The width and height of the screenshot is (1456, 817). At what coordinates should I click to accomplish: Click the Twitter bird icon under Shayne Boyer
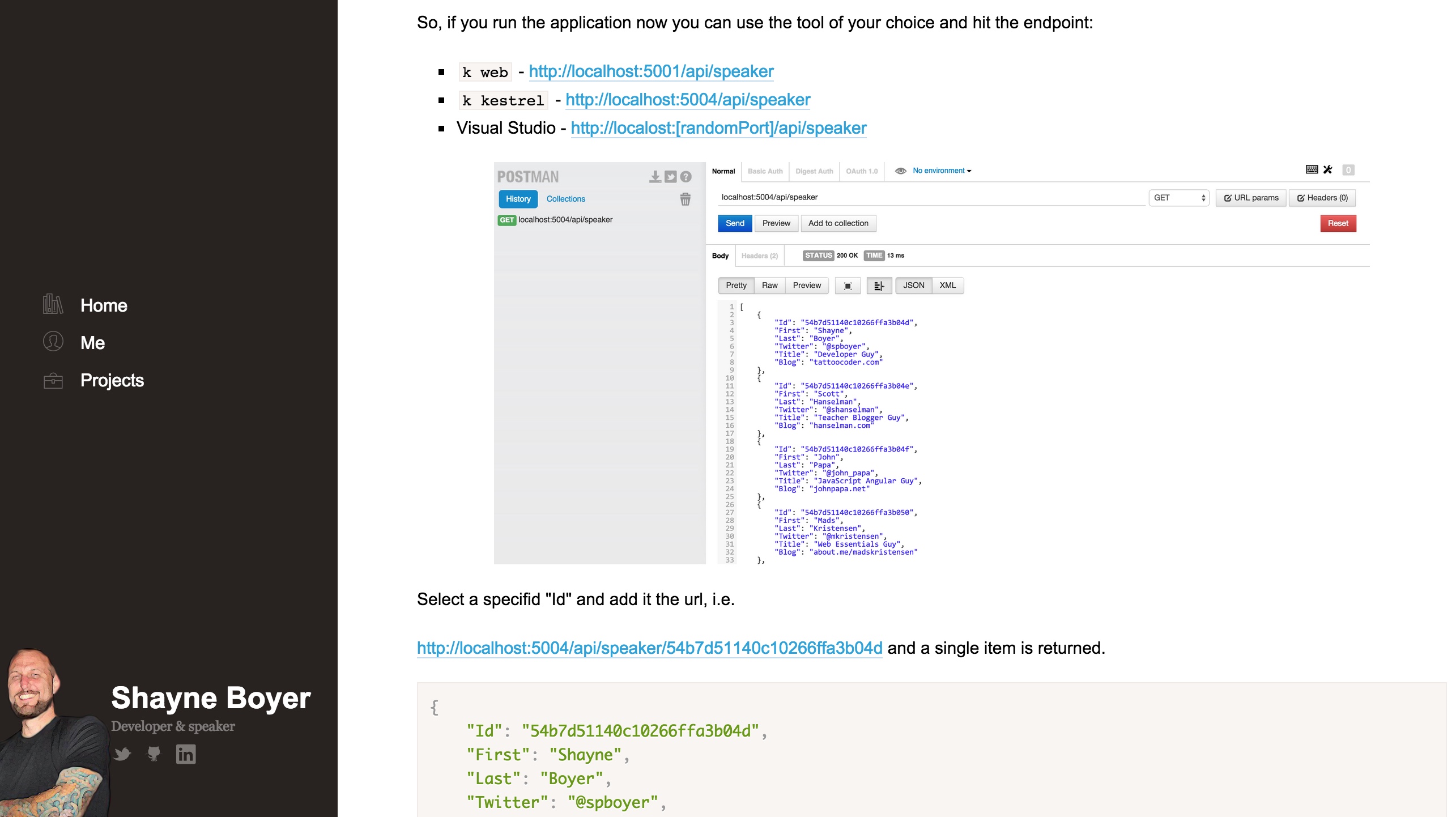pos(122,754)
